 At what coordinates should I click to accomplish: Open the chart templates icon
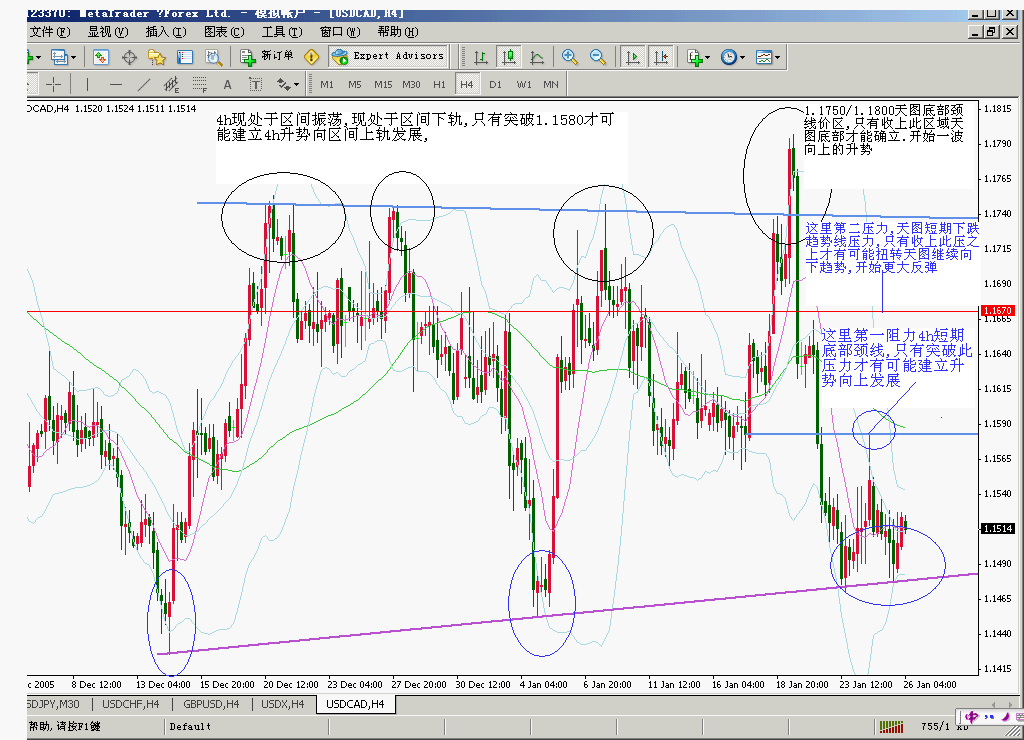click(763, 57)
